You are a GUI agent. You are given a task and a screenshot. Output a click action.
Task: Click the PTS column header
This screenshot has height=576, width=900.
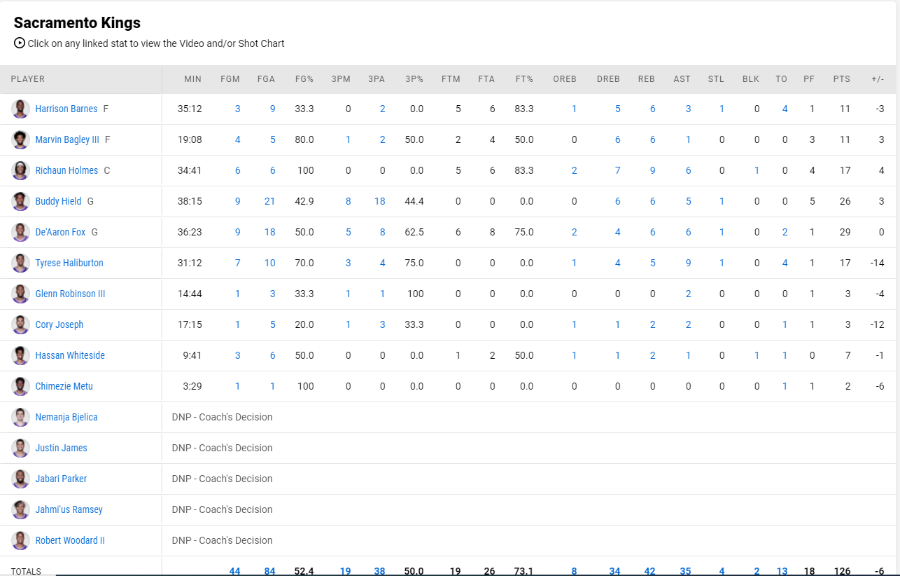[x=841, y=79]
